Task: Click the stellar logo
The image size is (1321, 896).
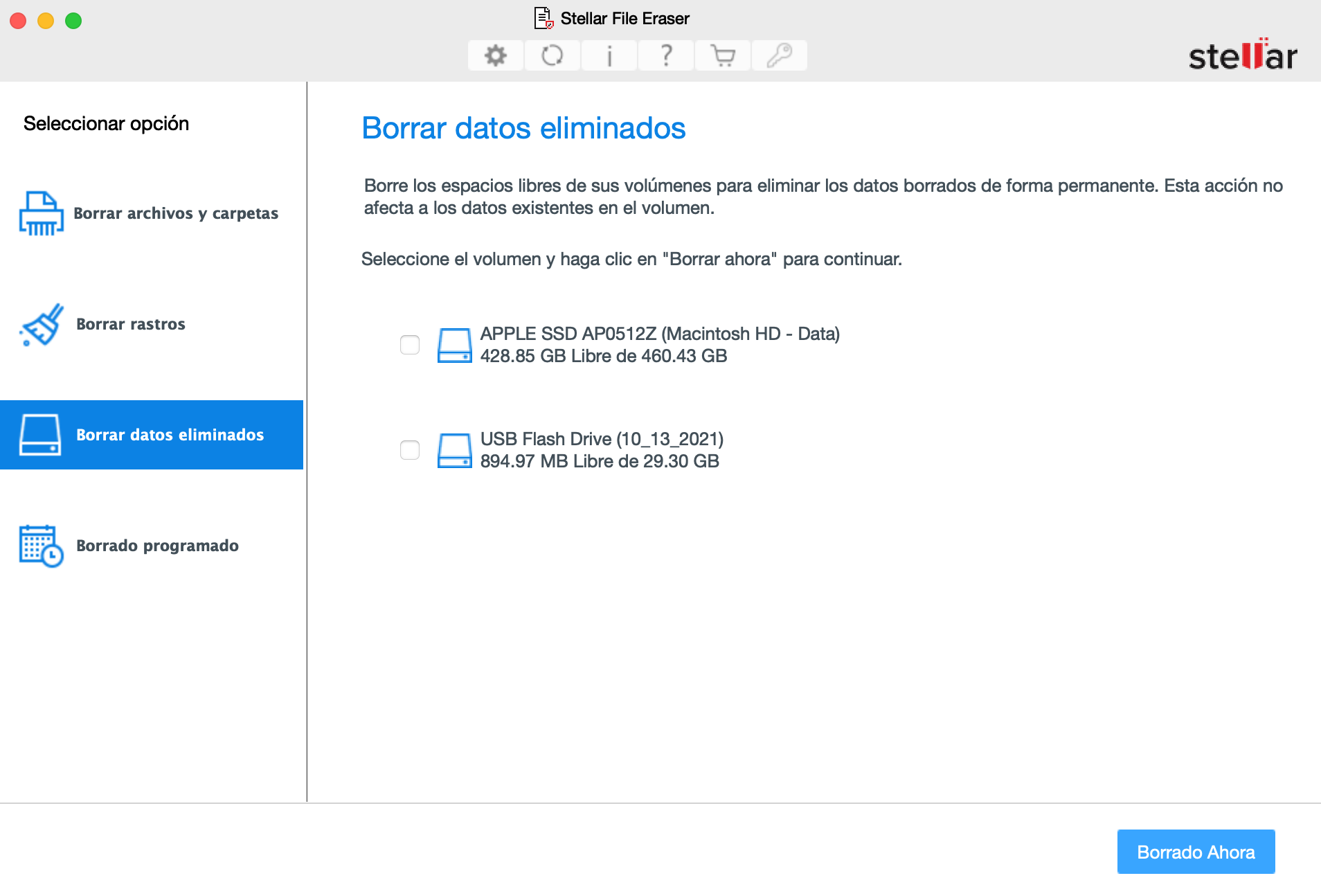Action: coord(1243,55)
